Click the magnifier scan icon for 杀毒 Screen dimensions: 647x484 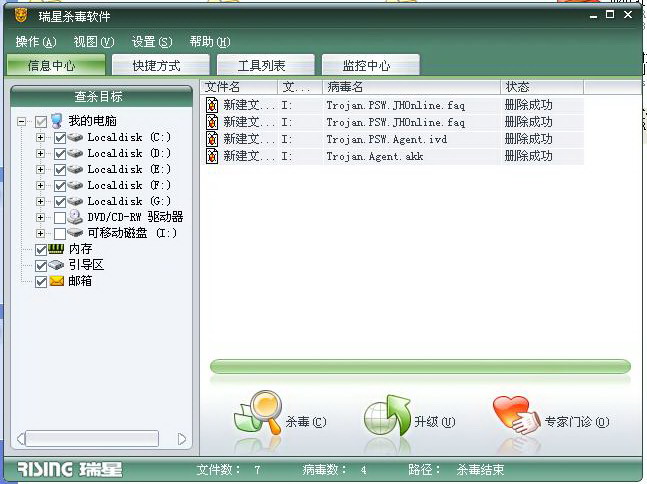click(x=258, y=412)
